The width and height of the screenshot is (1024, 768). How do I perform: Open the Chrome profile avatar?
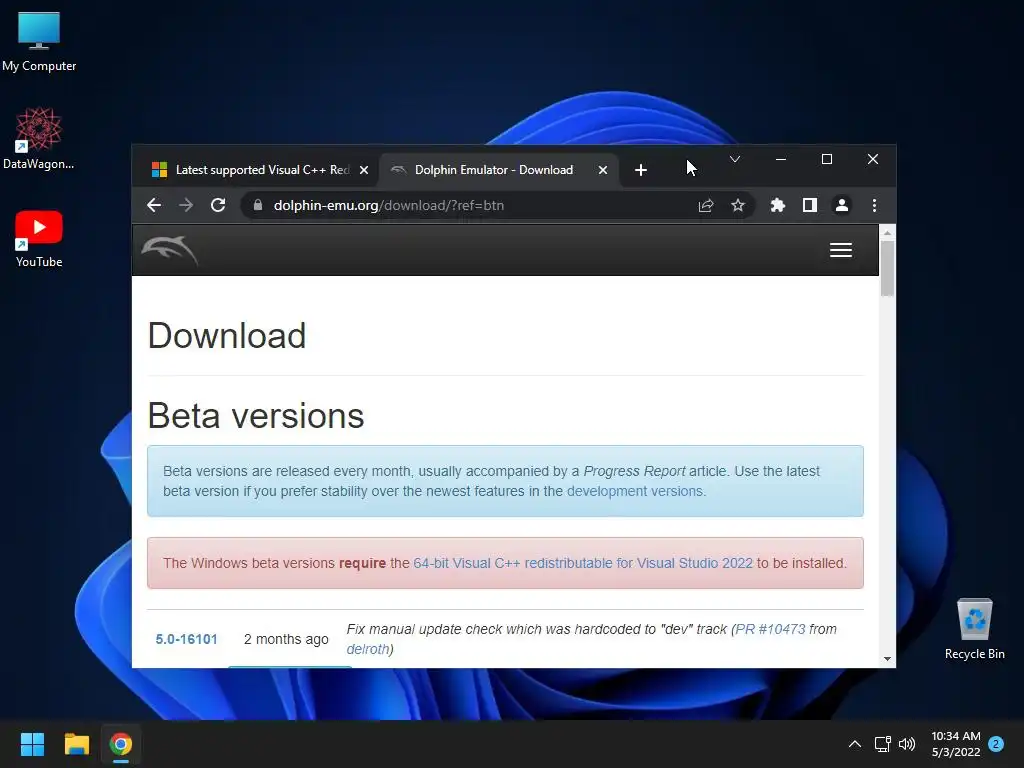click(842, 206)
